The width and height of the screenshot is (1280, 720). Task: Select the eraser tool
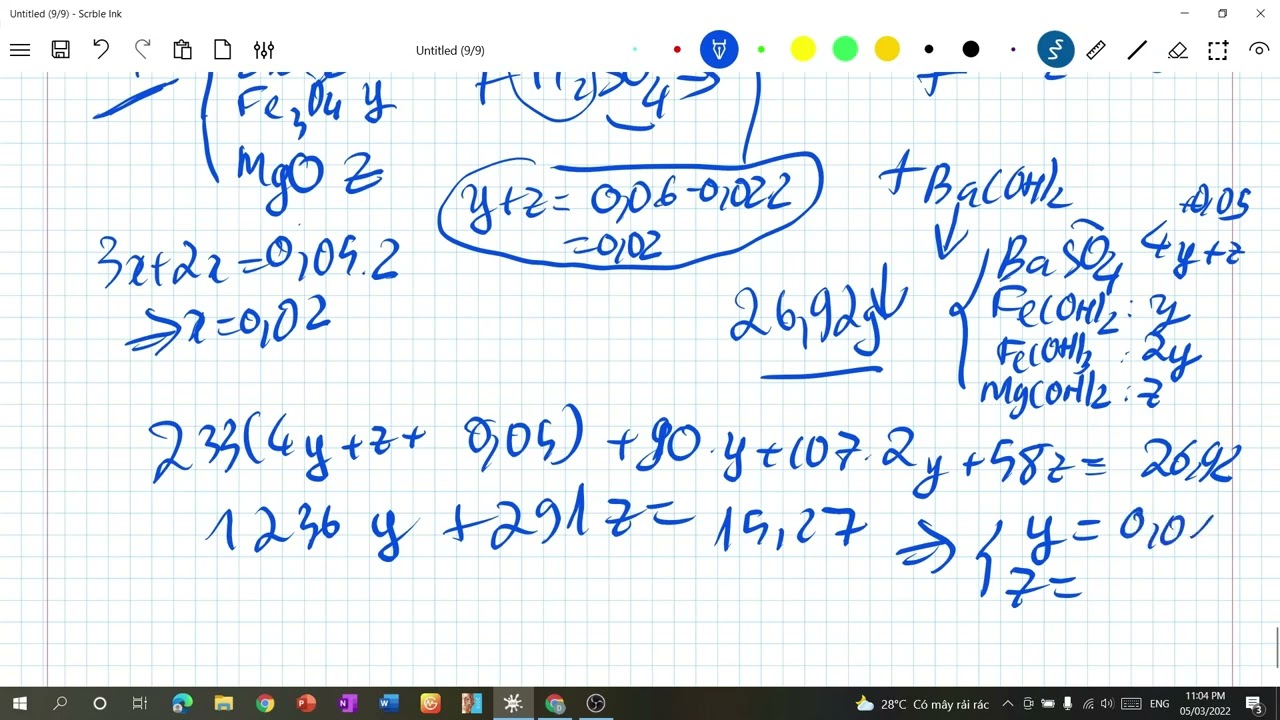(x=1177, y=50)
